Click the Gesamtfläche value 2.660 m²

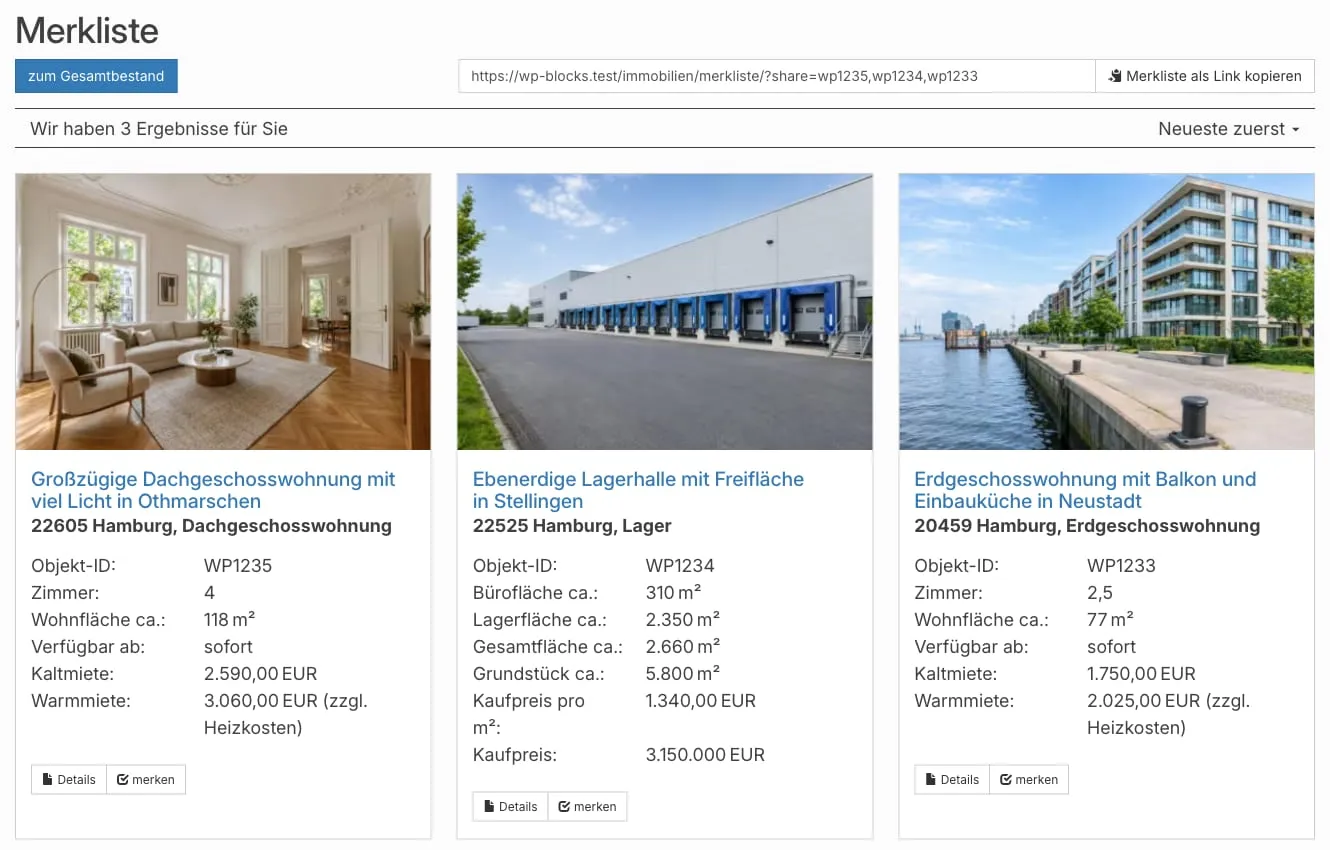(683, 647)
